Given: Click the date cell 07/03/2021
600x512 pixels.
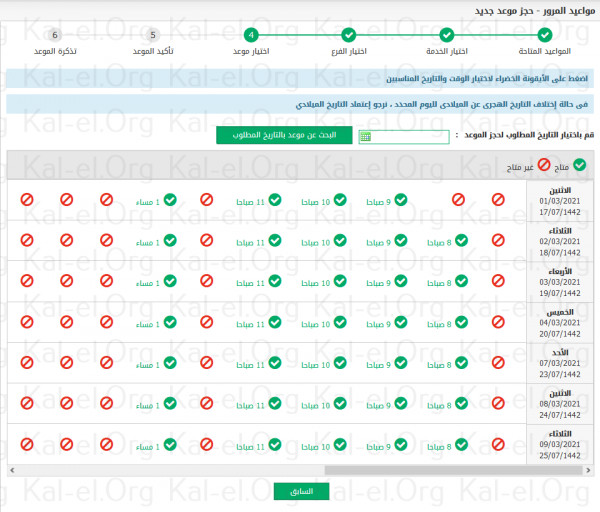Looking at the screenshot, I should coord(560,363).
